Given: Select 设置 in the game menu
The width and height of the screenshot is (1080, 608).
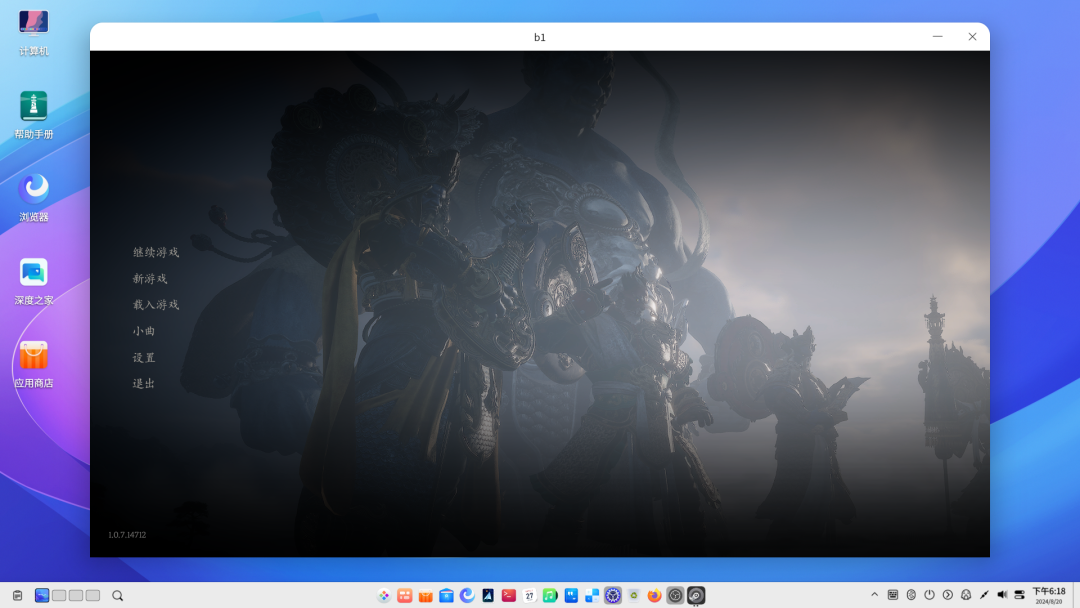Looking at the screenshot, I should [x=143, y=357].
